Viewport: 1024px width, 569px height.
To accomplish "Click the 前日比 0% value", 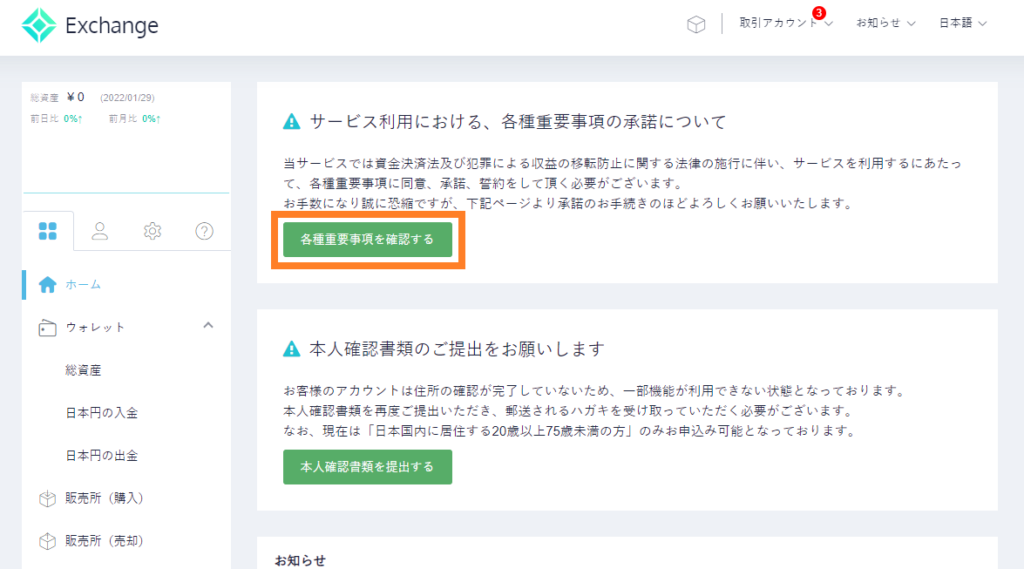I will point(72,118).
